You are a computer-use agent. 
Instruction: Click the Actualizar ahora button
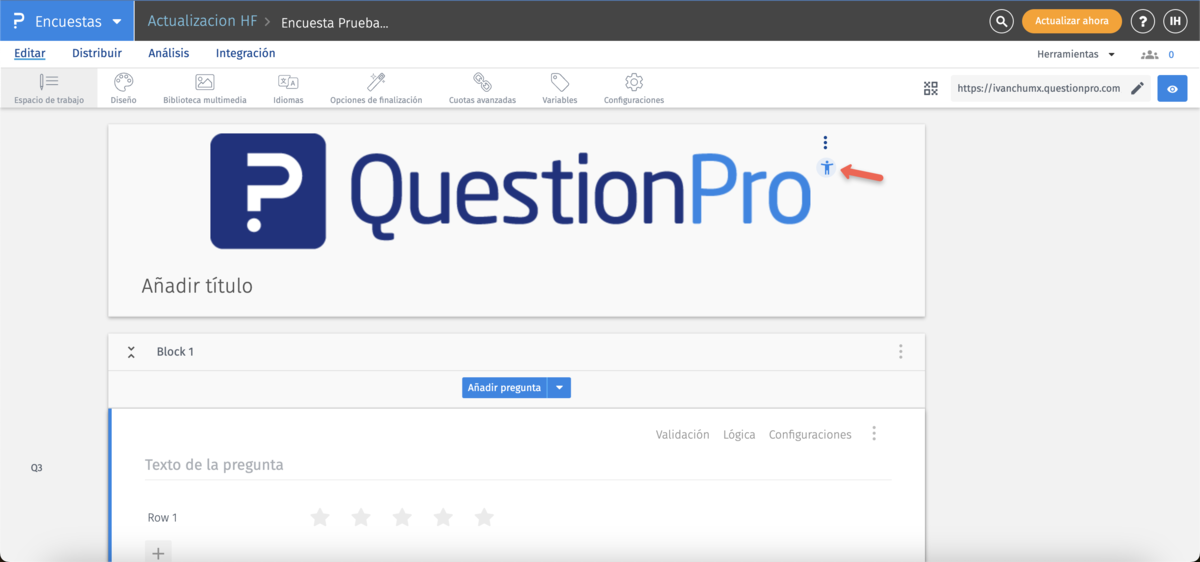click(x=1071, y=21)
